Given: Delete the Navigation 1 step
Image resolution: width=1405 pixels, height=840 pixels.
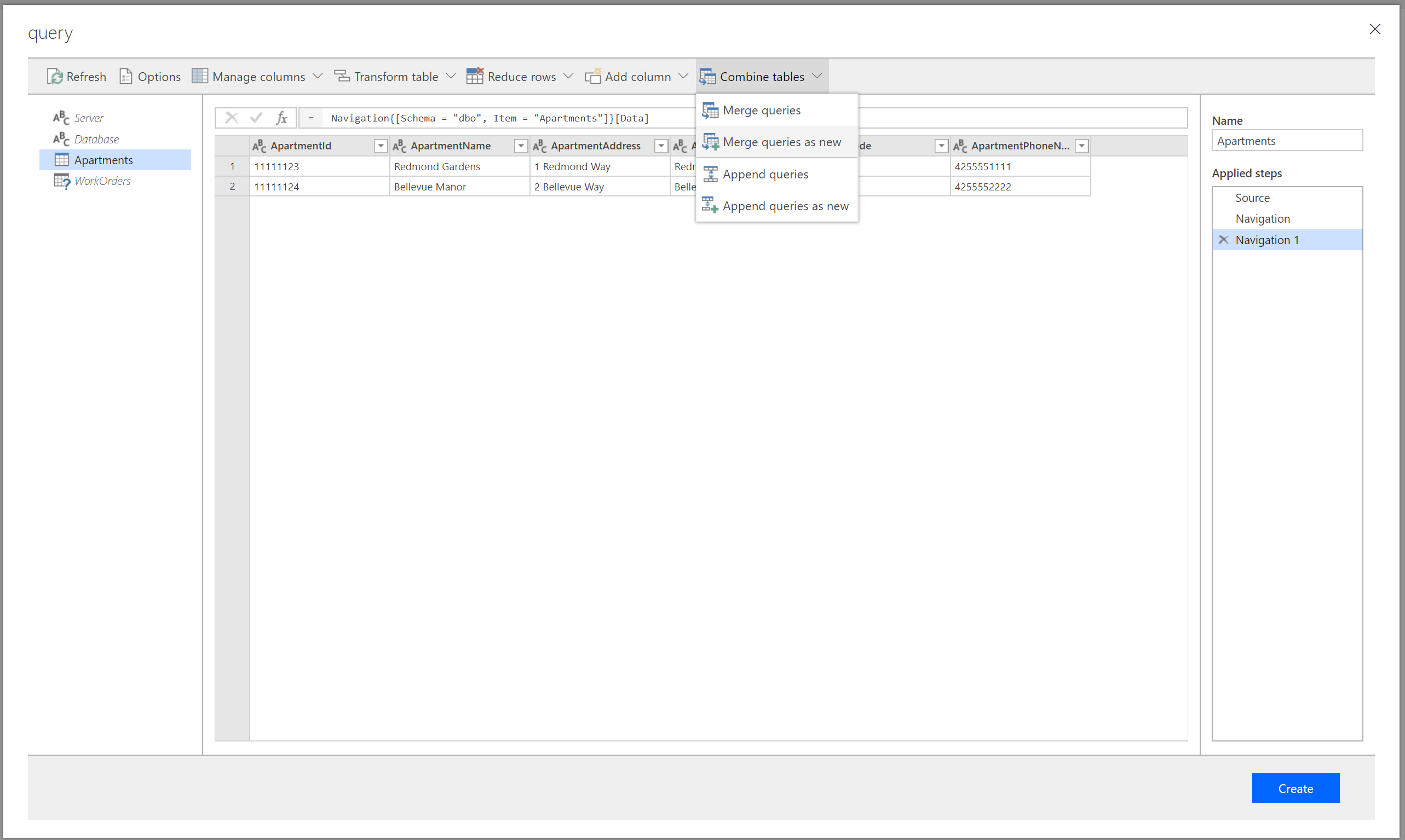Looking at the screenshot, I should click(1223, 240).
